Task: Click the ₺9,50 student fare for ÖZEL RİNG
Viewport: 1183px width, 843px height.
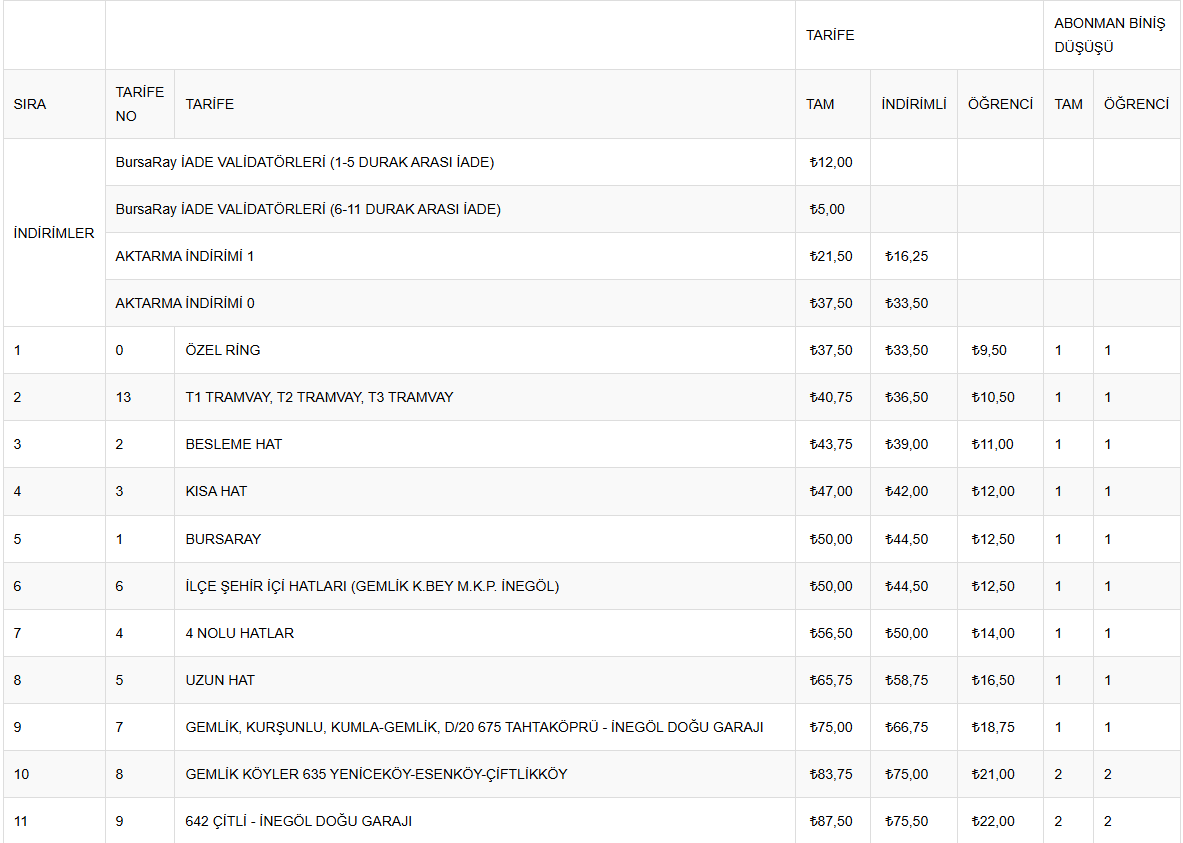Action: [989, 350]
